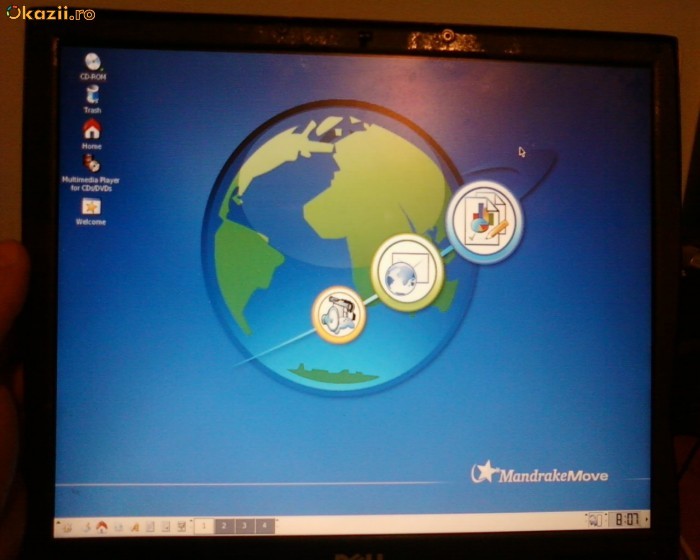This screenshot has height=560, width=700.
Task: Click the 8:07 panel clock
Action: 626,519
